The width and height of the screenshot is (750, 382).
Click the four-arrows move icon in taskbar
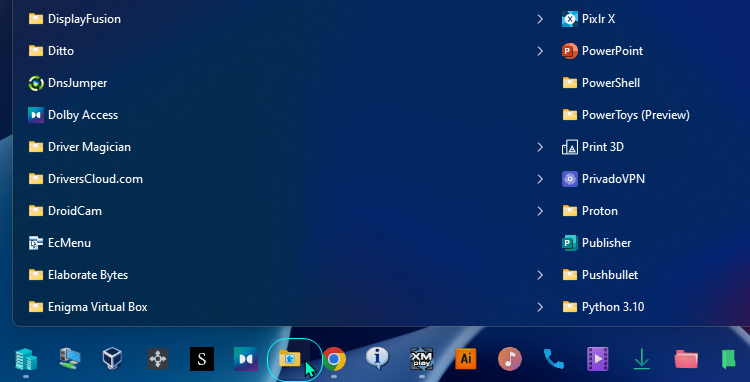tap(158, 359)
